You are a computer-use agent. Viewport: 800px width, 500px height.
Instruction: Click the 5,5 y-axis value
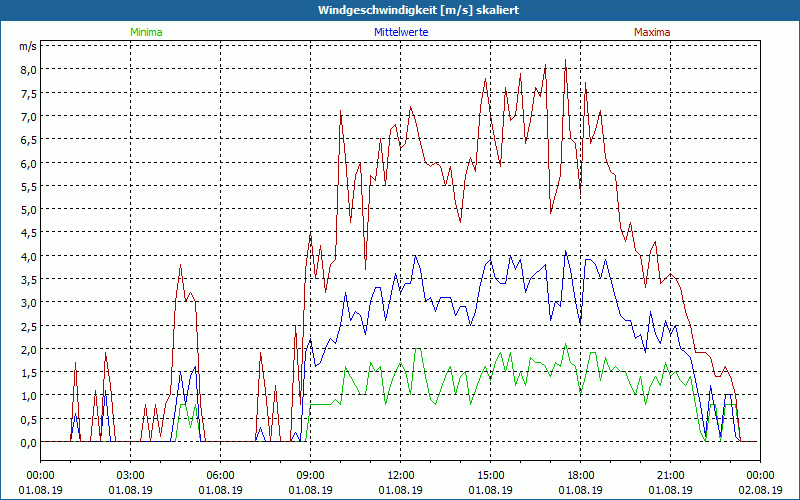[28, 187]
